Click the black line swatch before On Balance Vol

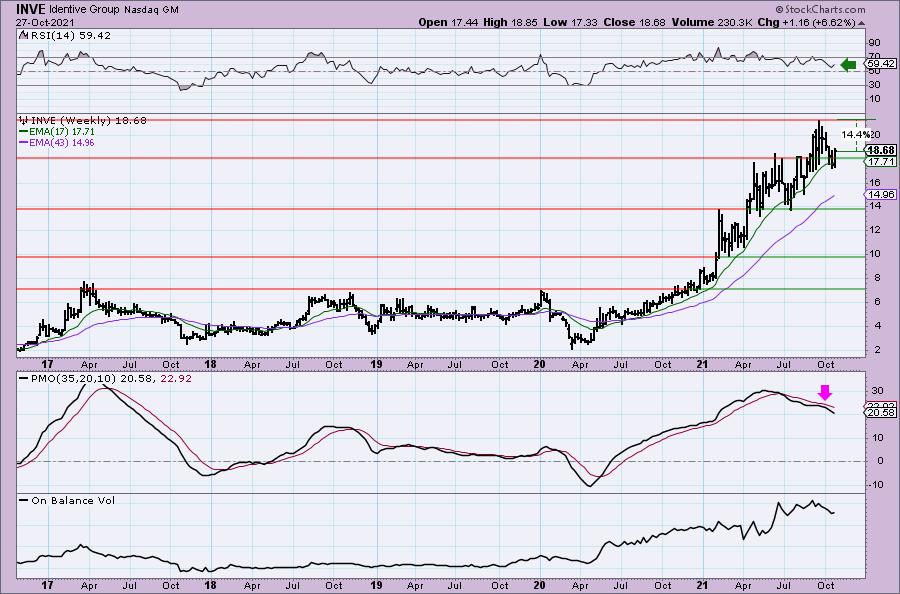point(24,500)
